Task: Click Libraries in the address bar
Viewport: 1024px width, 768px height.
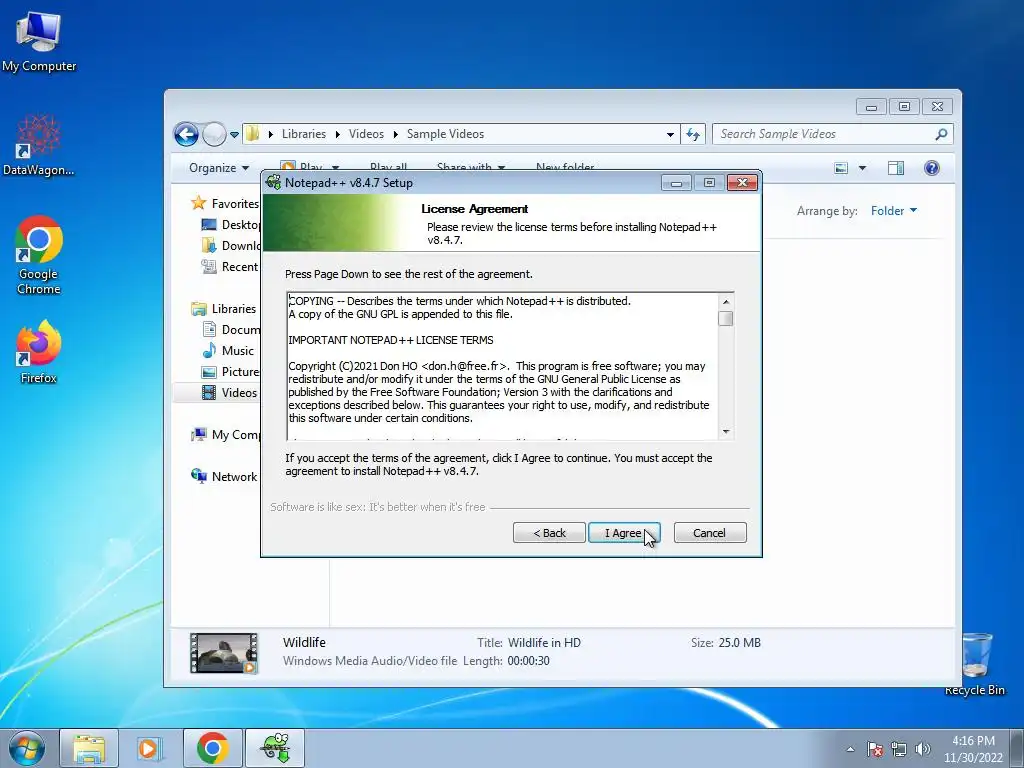Action: 304,134
